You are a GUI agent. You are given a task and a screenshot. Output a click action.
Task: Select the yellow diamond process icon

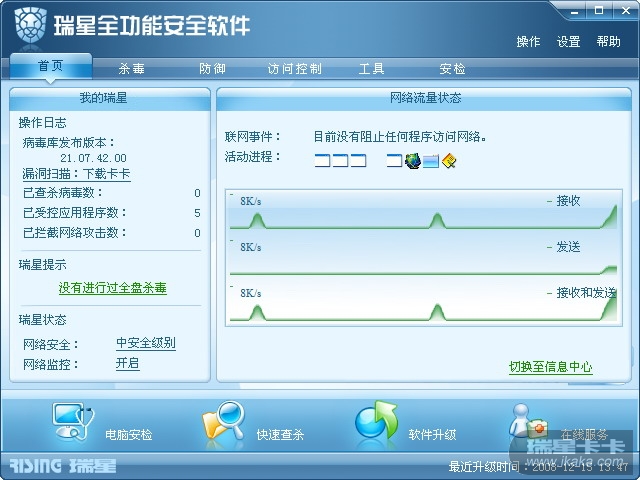pos(449,161)
